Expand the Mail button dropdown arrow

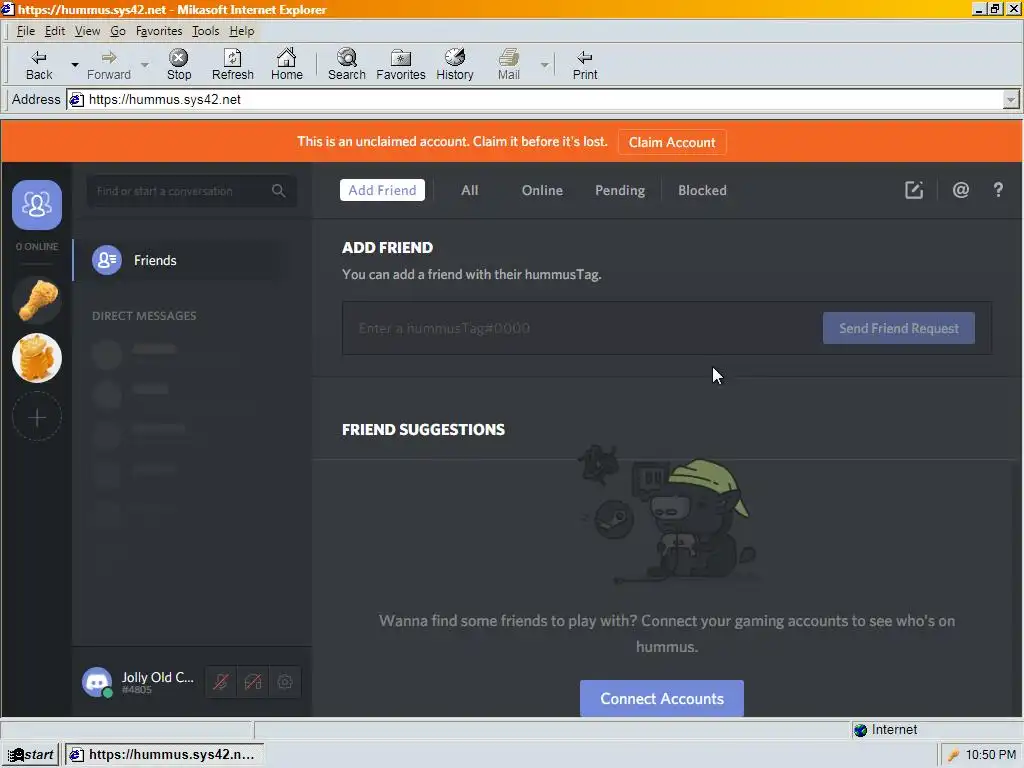544,65
